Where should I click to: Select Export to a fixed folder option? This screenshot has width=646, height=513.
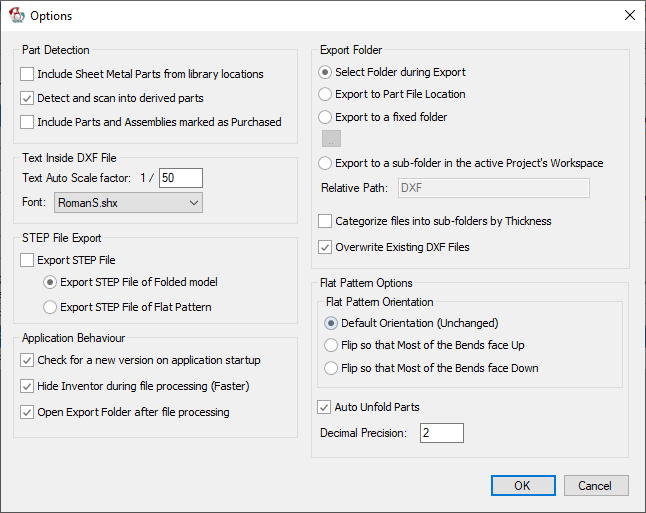[325, 117]
